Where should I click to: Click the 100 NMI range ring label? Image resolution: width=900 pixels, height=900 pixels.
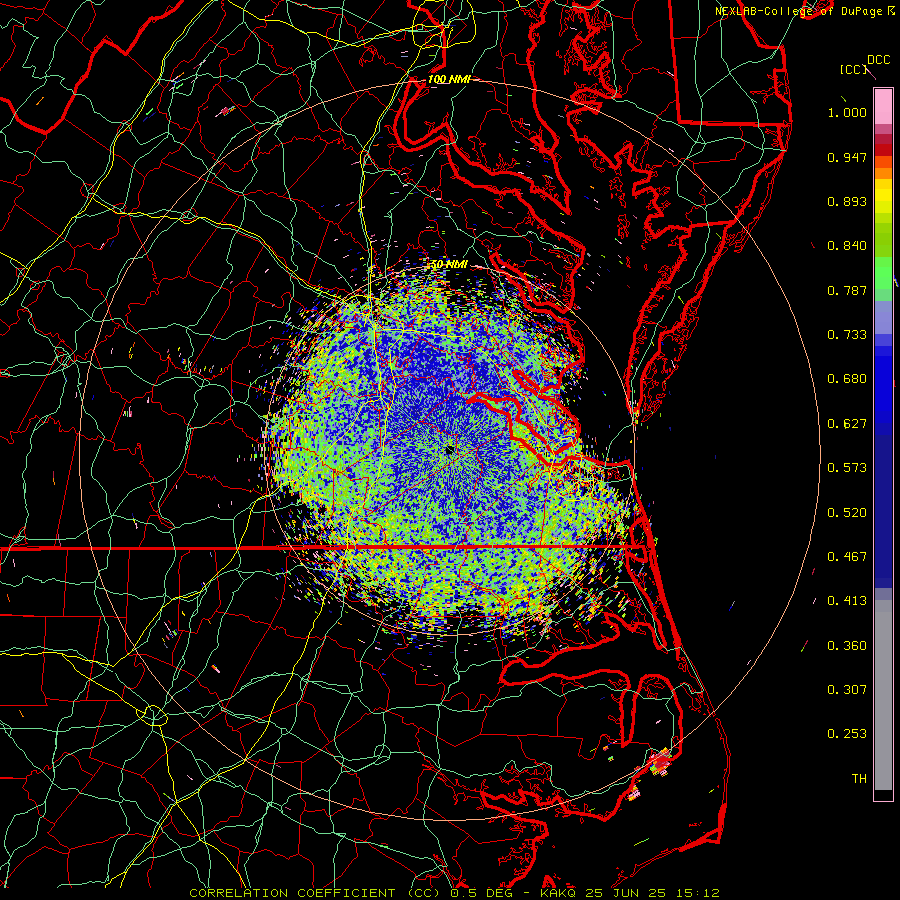pos(449,79)
